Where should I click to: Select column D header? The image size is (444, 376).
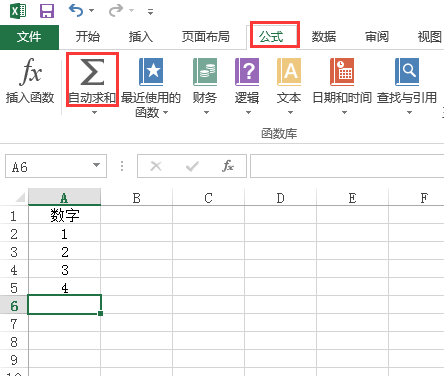point(281,197)
